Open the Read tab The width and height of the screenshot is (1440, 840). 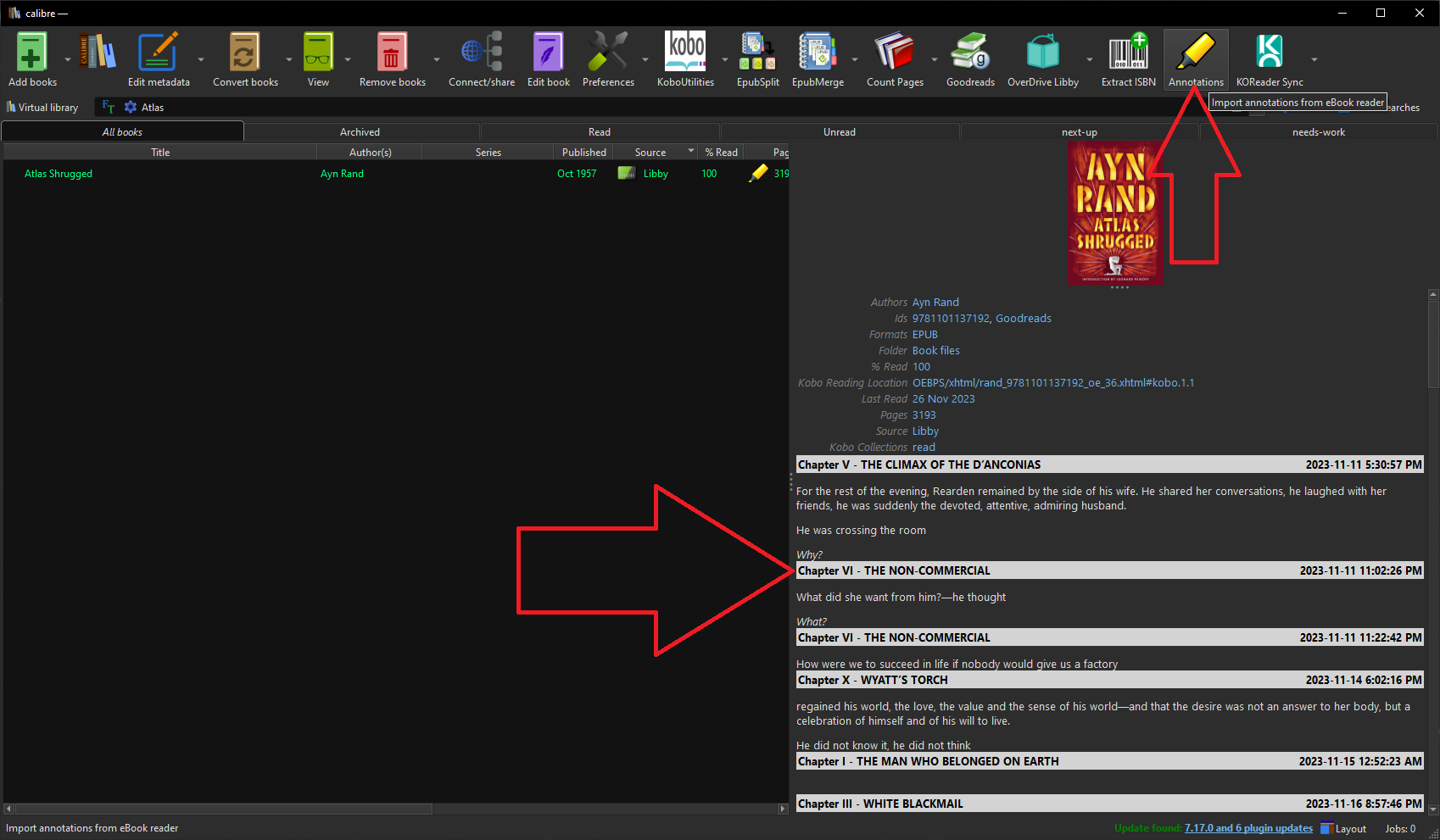click(600, 131)
